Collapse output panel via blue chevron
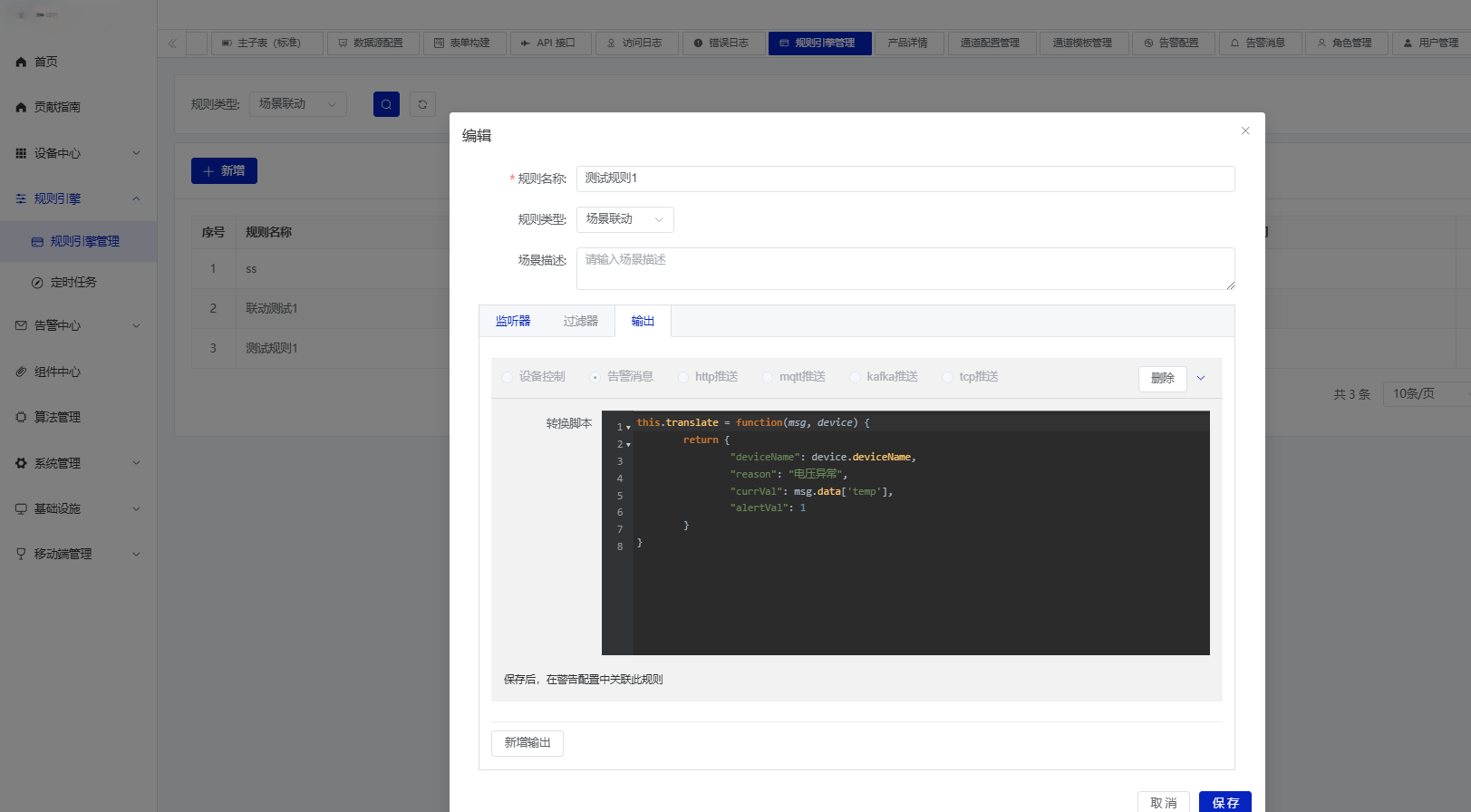 [1201, 378]
